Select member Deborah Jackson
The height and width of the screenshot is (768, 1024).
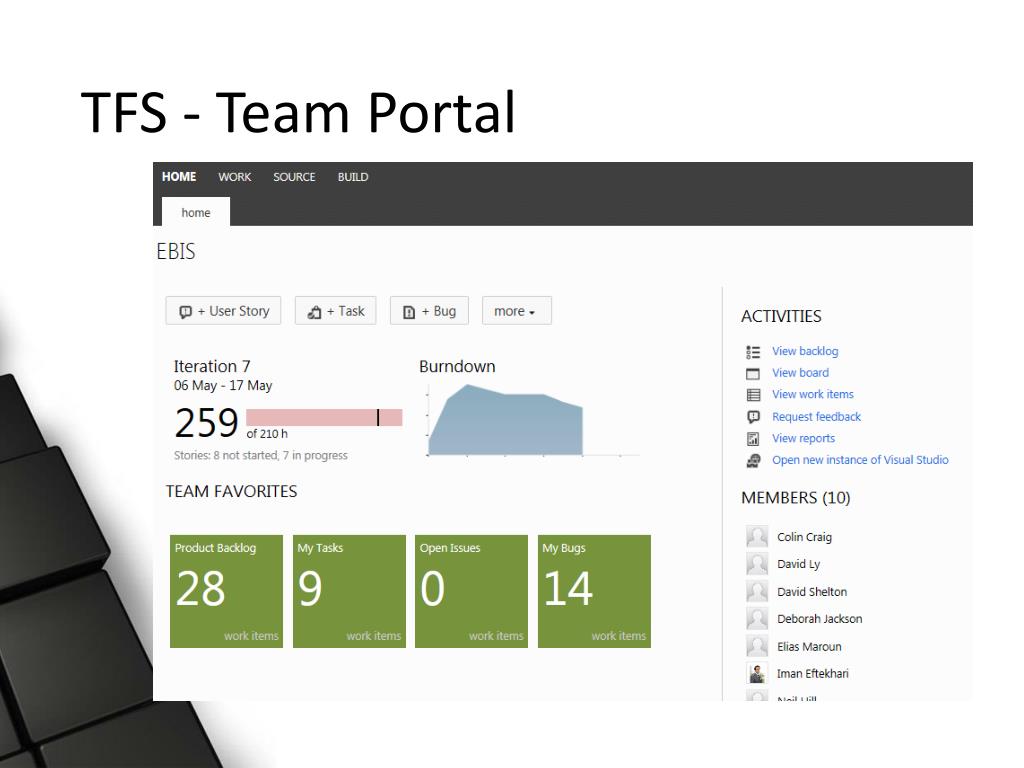[x=820, y=618]
